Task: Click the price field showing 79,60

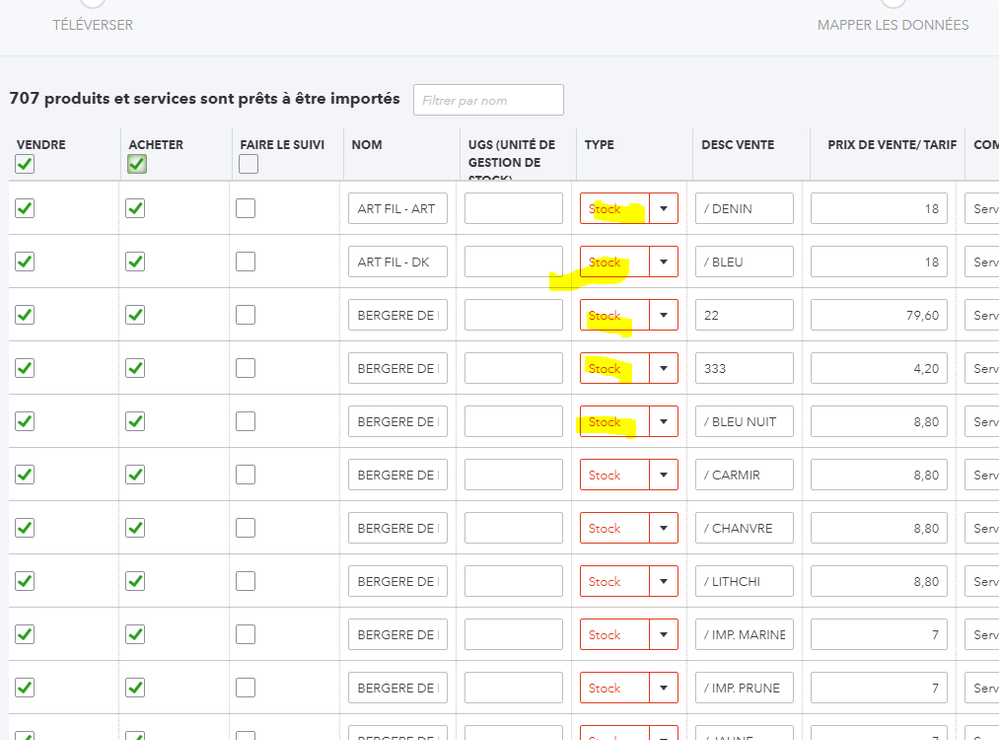Action: tap(879, 315)
